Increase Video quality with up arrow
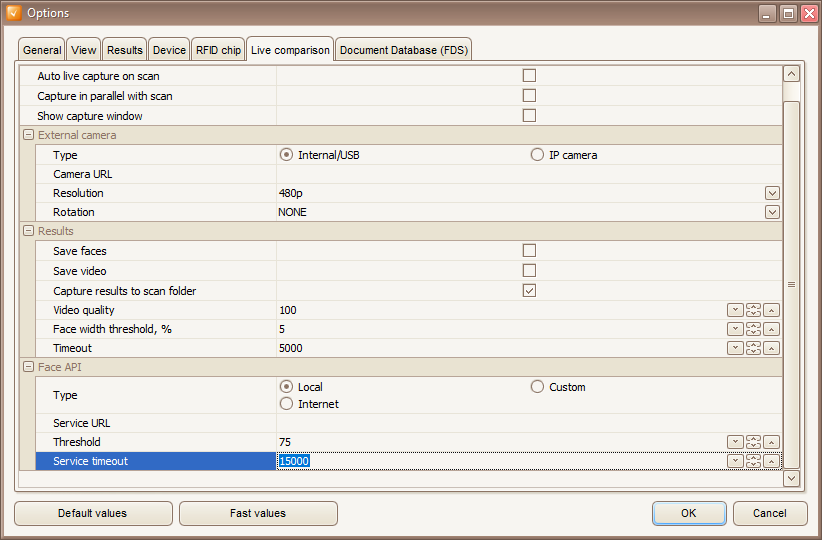Viewport: 822px width, 540px height. (x=771, y=310)
